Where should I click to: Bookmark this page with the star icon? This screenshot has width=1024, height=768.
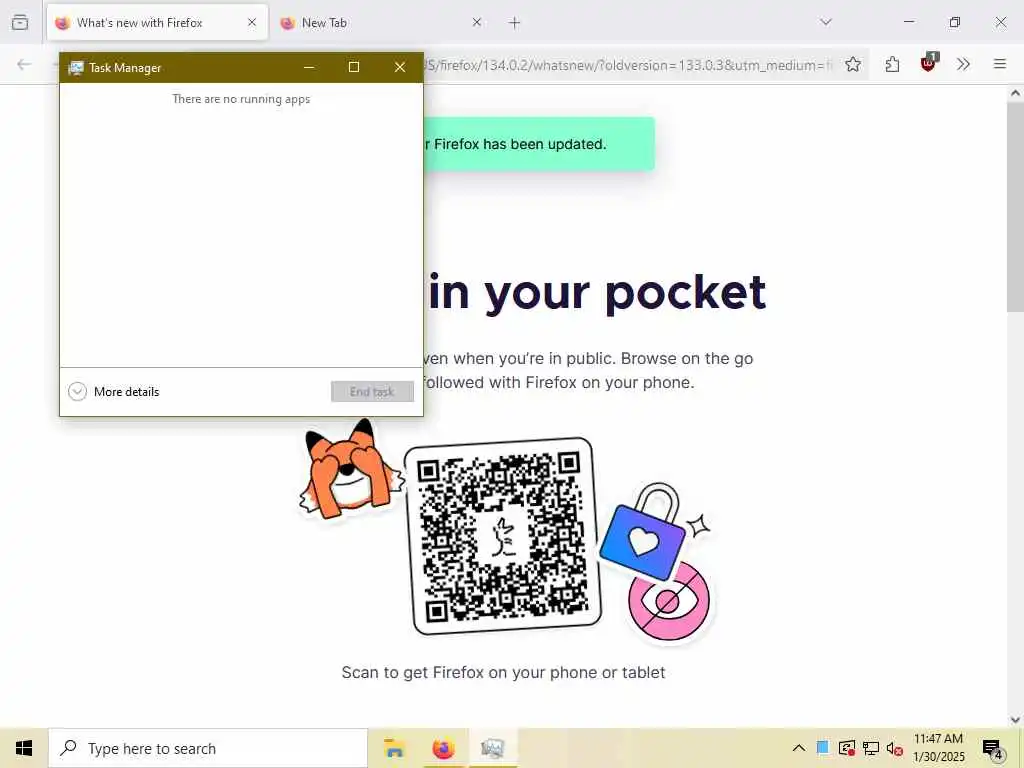tap(852, 64)
